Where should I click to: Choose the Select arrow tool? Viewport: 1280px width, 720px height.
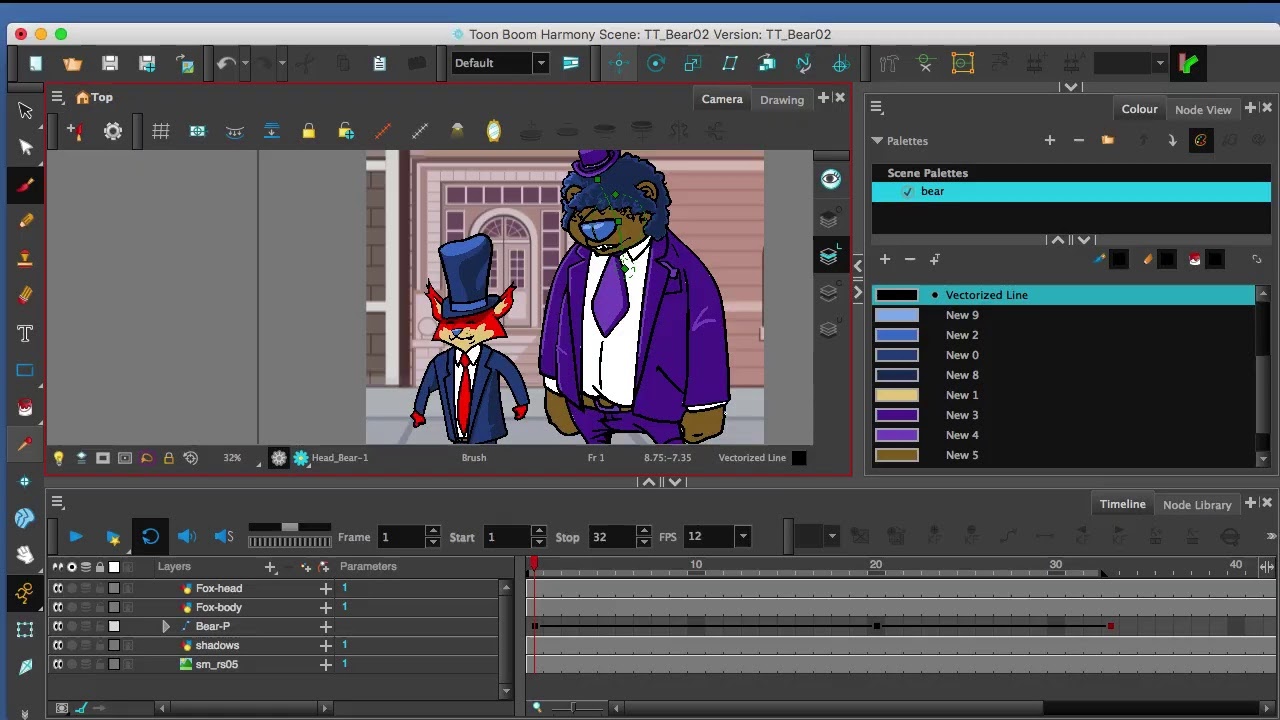(25, 110)
